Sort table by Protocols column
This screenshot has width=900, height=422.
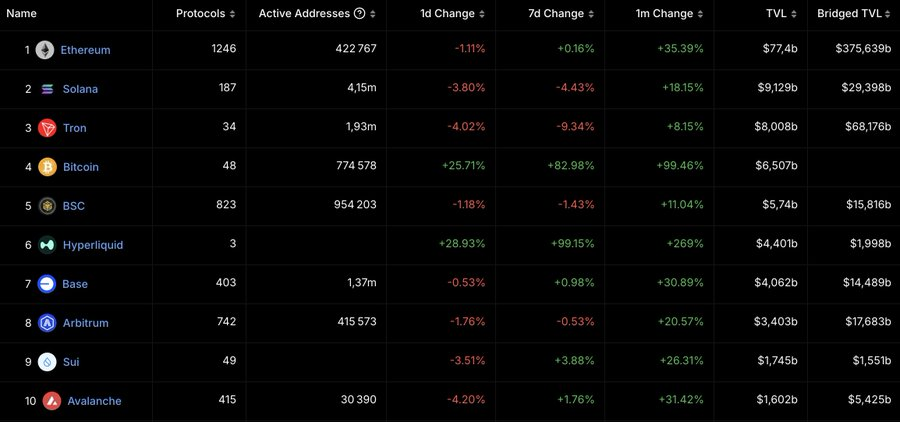pyautogui.click(x=206, y=14)
